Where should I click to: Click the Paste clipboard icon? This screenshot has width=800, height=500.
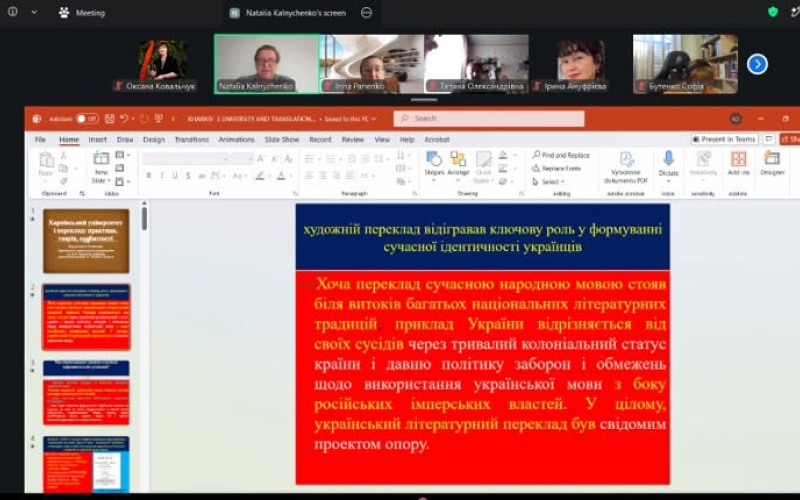pos(46,160)
